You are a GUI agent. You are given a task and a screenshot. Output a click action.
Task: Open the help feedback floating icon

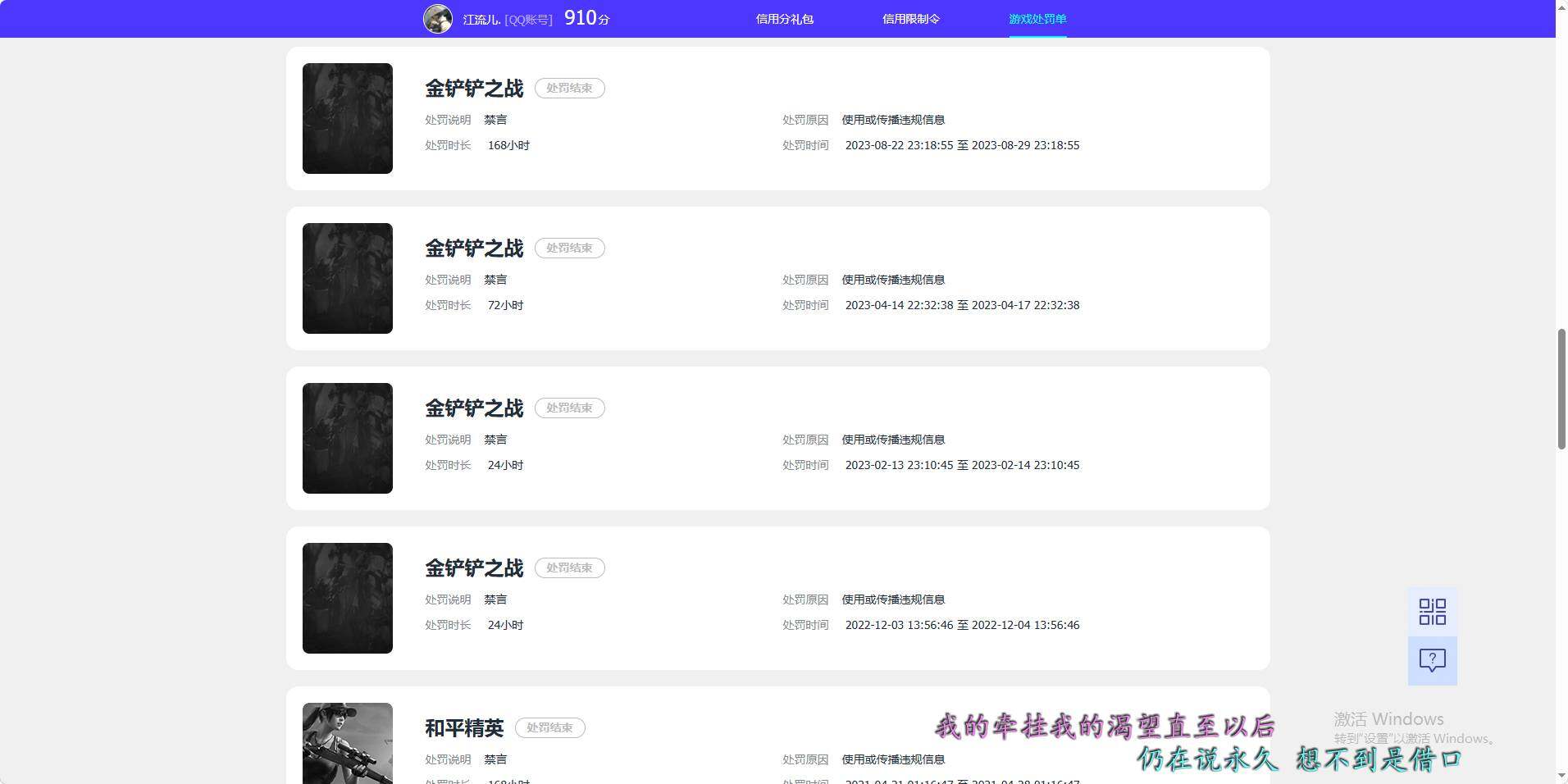click(1432, 660)
